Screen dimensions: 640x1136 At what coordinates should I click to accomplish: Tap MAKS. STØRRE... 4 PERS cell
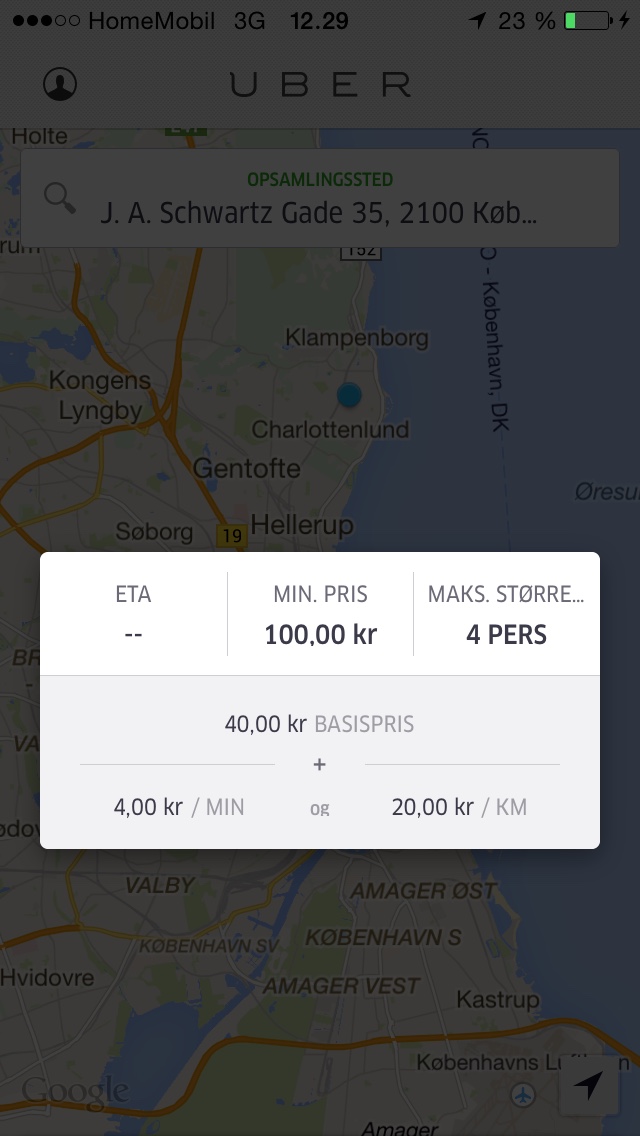(x=507, y=614)
